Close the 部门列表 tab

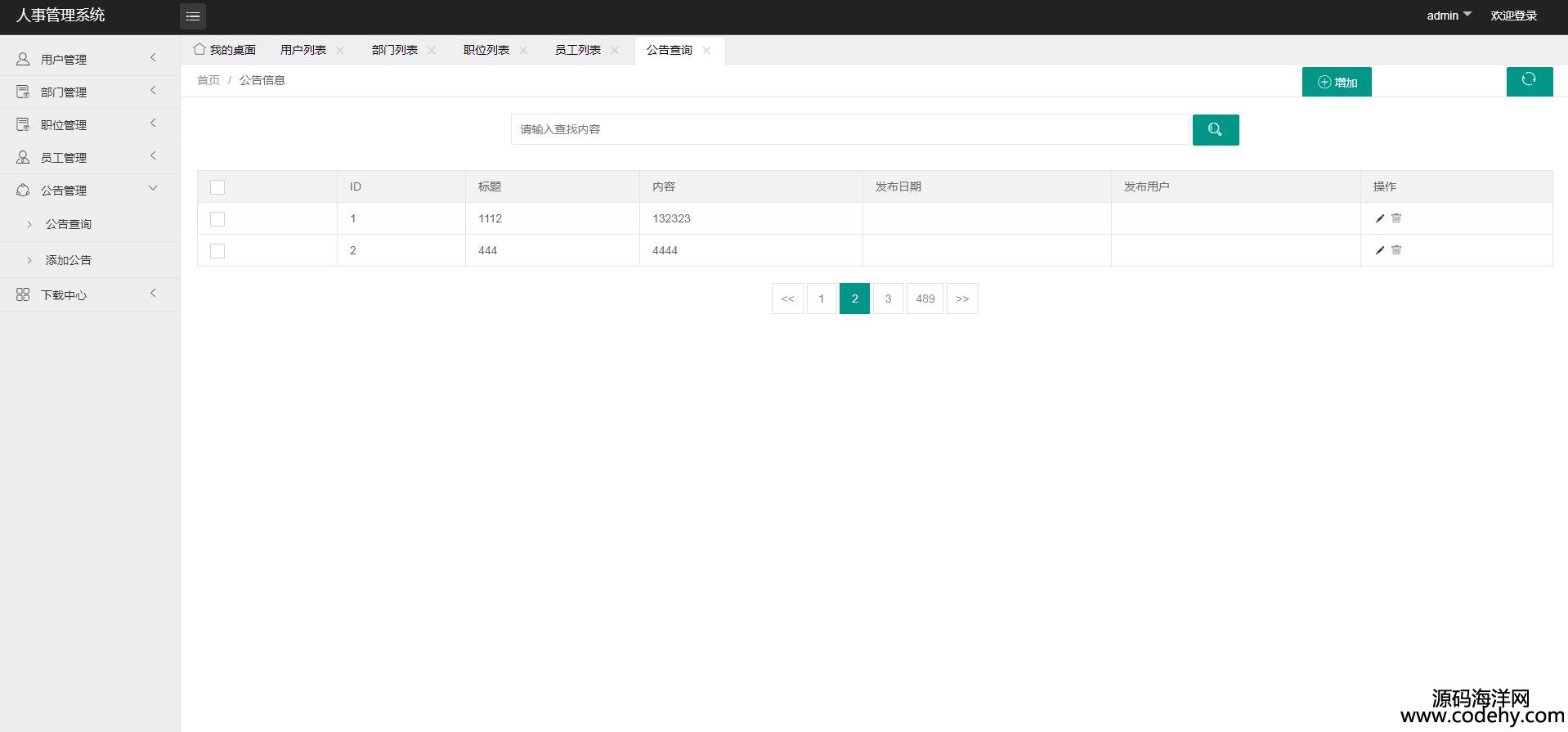click(432, 51)
